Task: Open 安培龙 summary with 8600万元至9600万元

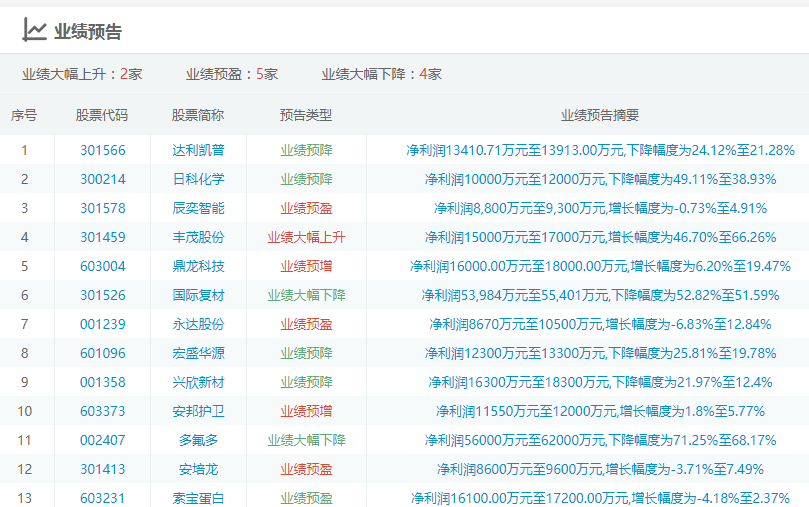Action: (600, 469)
